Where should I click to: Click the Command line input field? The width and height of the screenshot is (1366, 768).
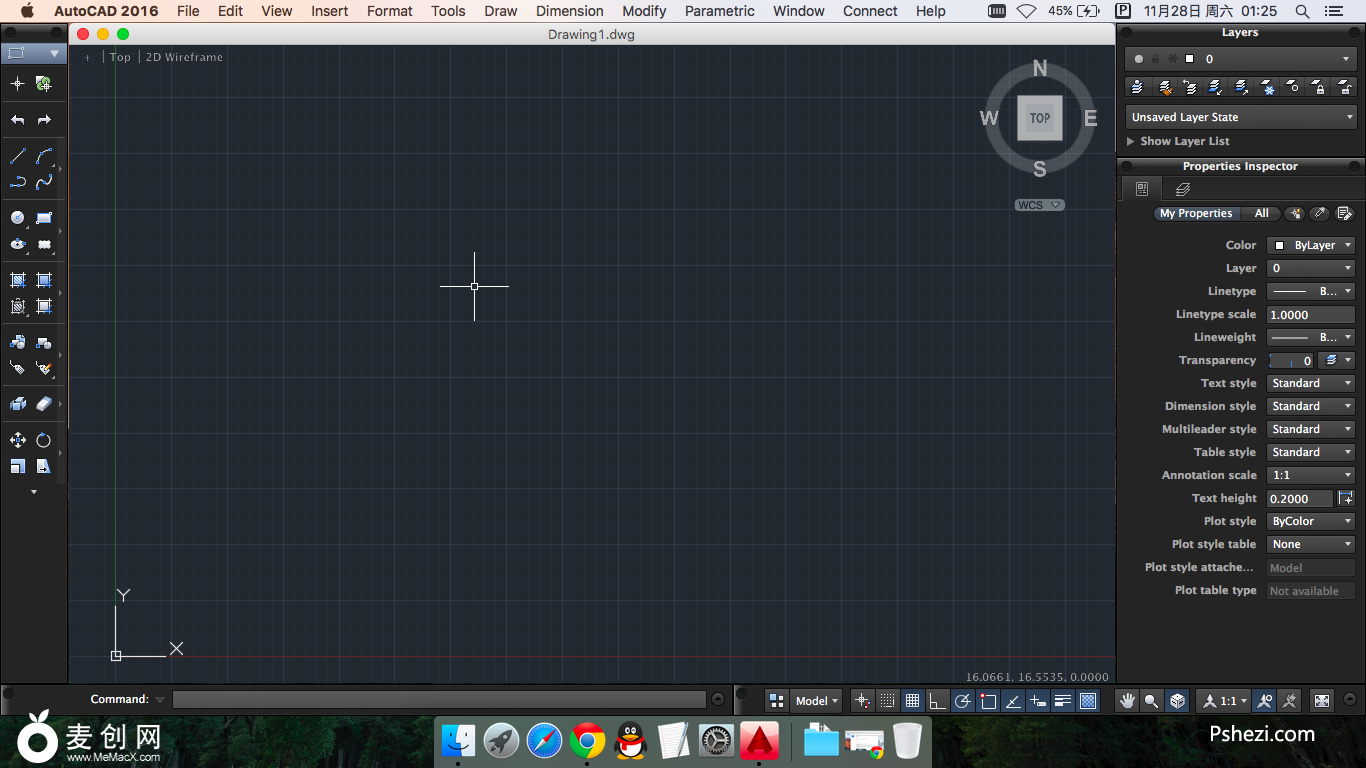pyautogui.click(x=439, y=700)
